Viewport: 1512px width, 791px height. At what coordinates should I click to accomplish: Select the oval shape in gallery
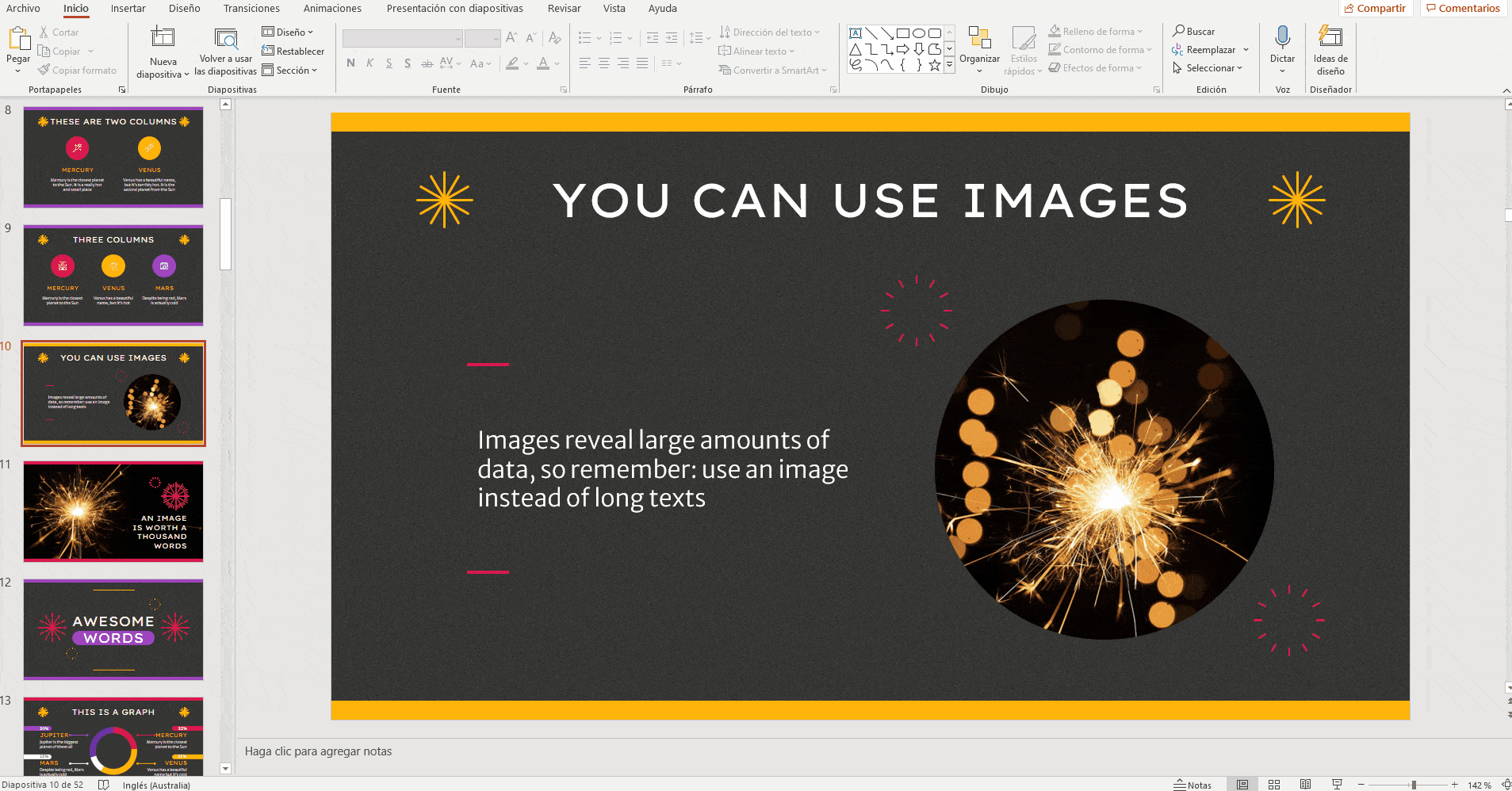(919, 33)
